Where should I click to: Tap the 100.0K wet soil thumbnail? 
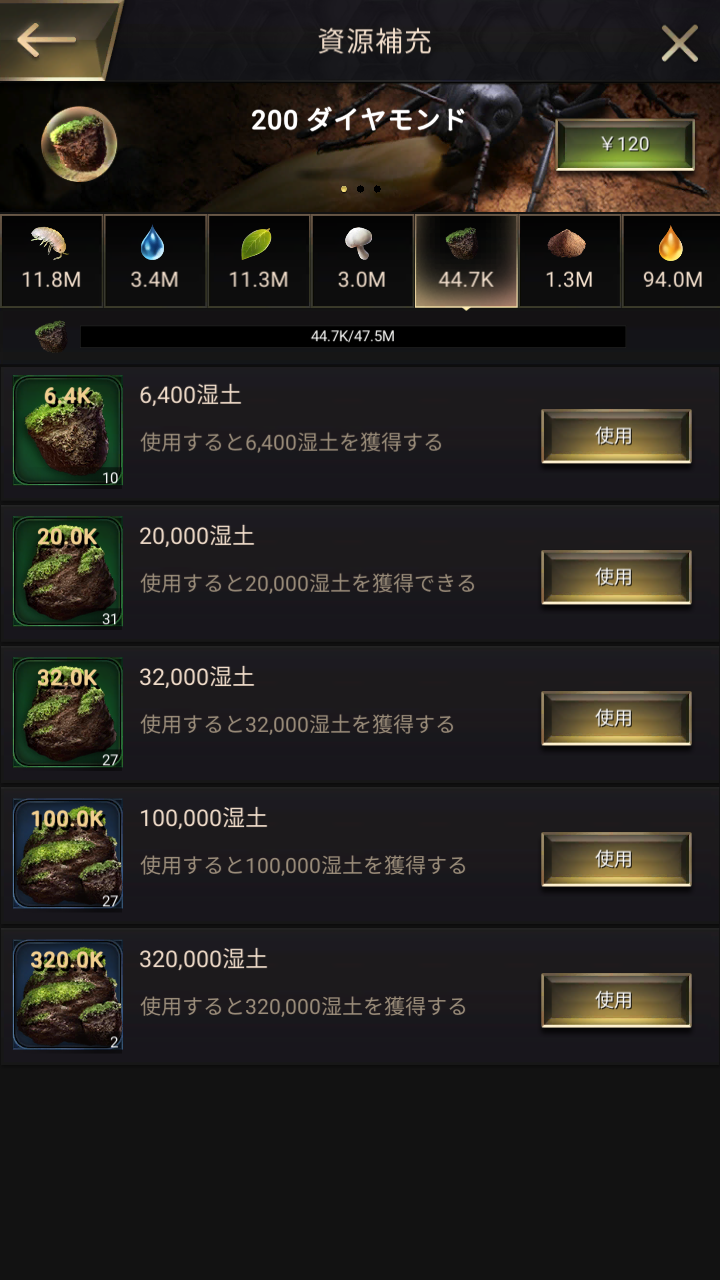68,854
